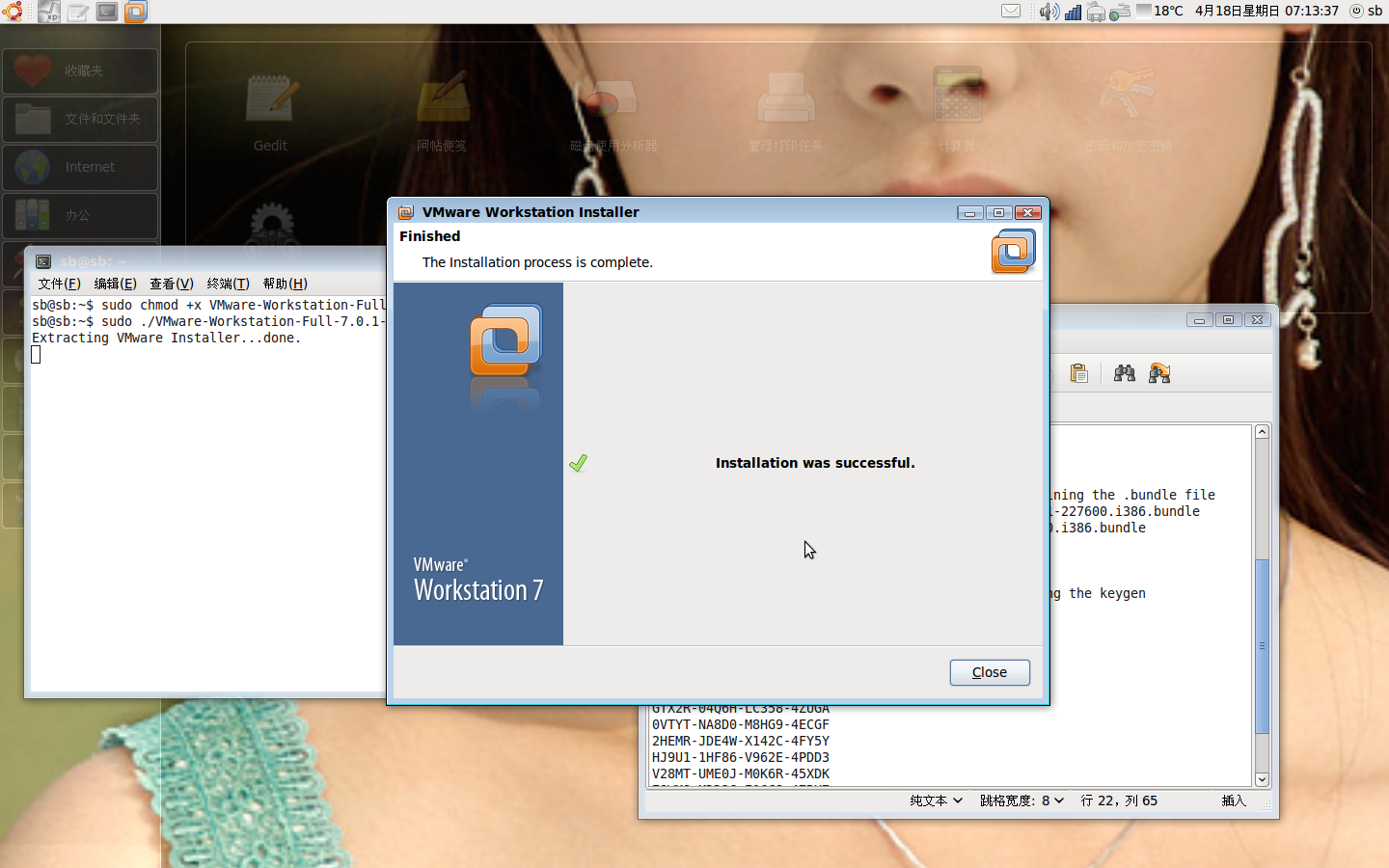
Task: Open the date and time clock
Action: pos(1266,11)
